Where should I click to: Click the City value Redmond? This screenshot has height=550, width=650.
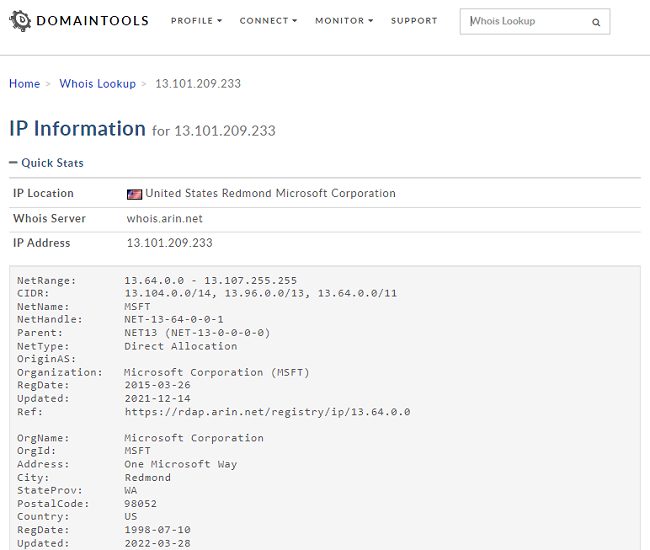[148, 477]
